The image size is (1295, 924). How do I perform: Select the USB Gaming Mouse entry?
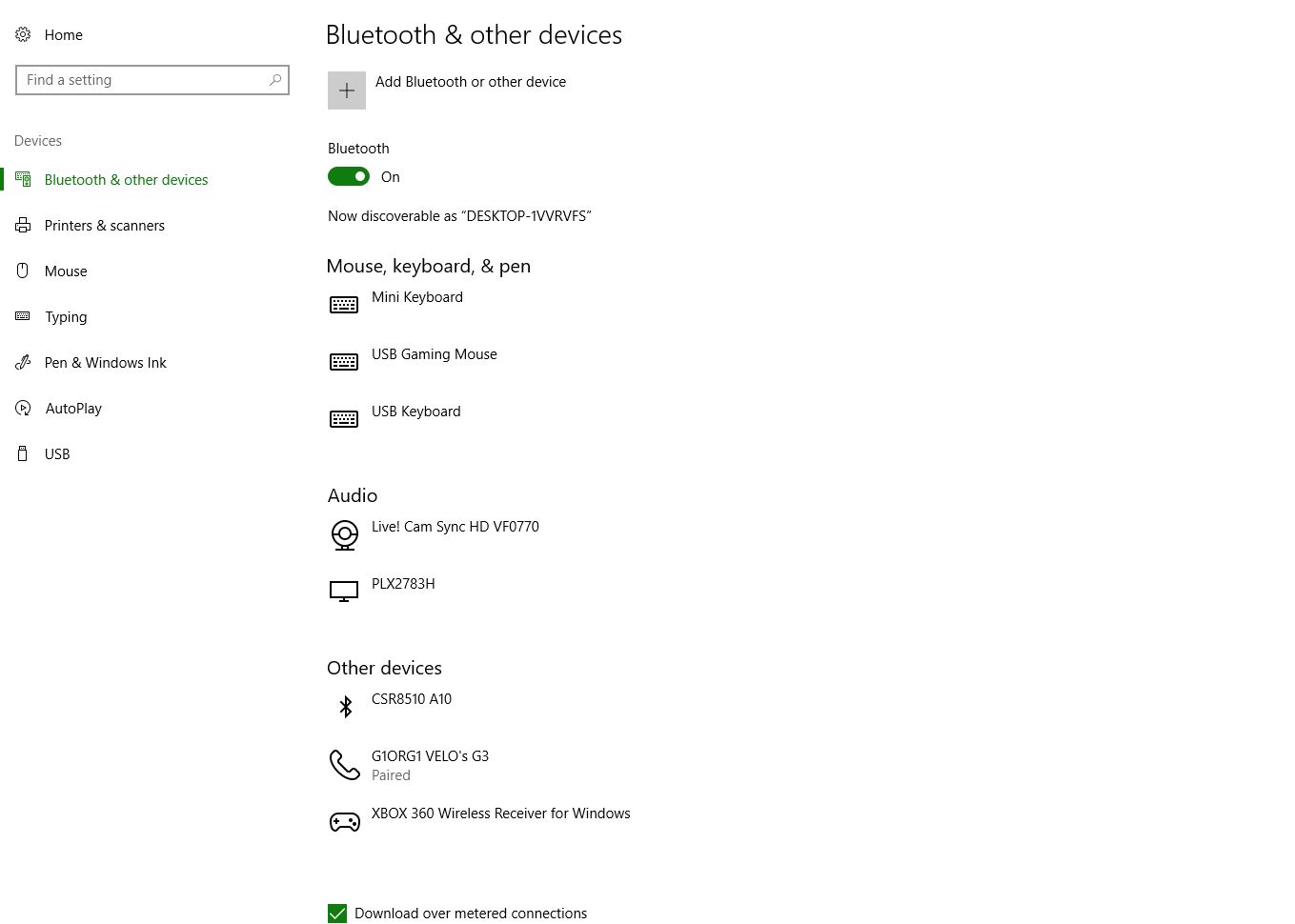[434, 354]
